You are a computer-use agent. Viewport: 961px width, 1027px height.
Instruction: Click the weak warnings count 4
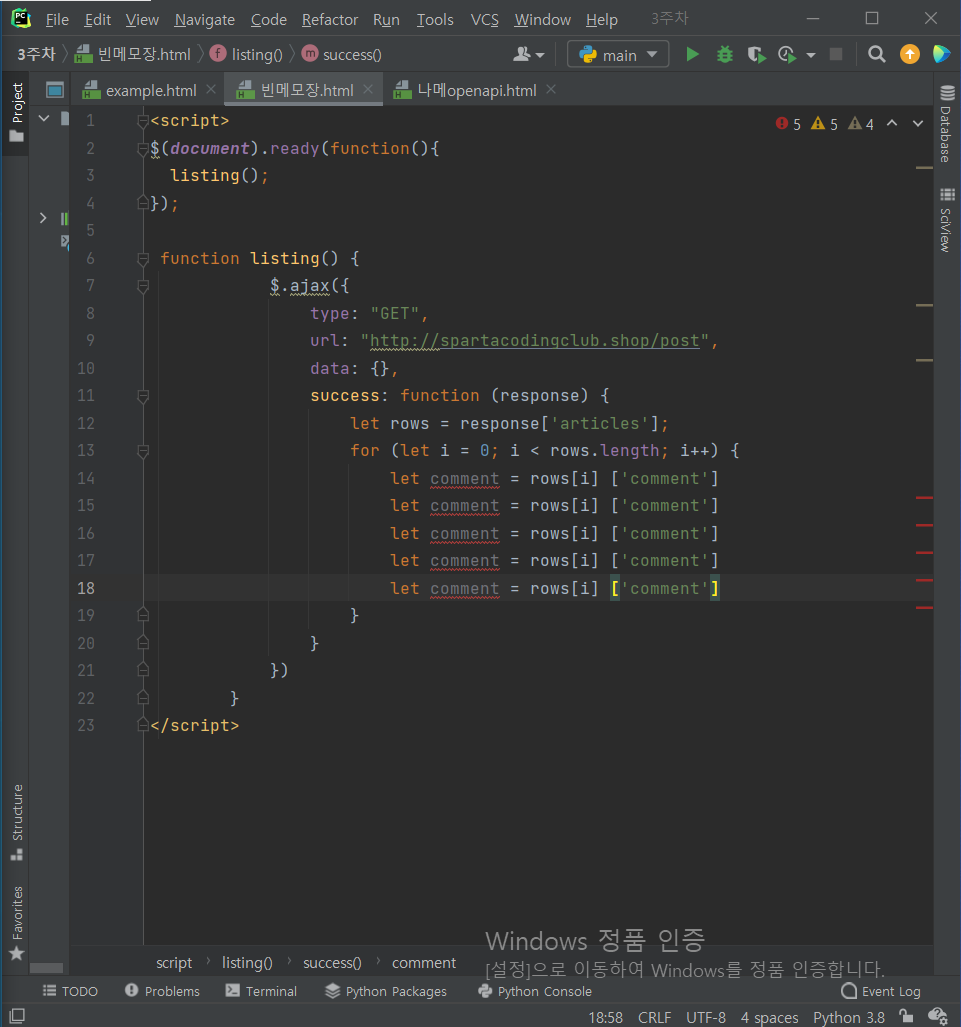pos(861,124)
